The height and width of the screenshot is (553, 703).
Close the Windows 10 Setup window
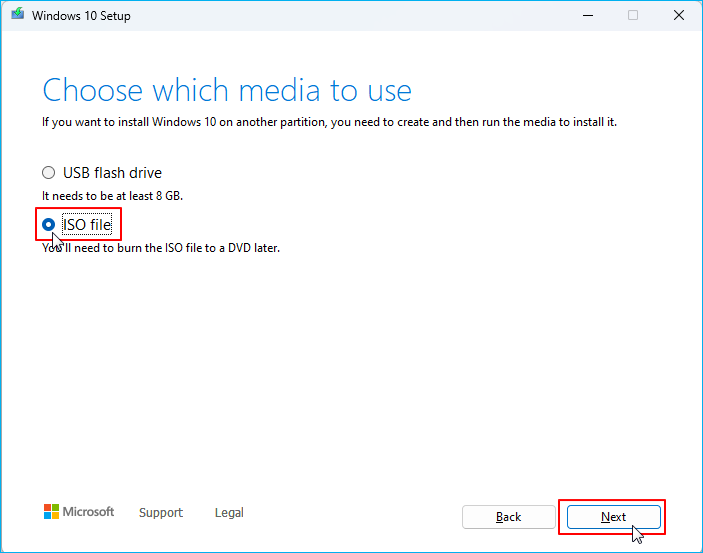[x=679, y=16]
